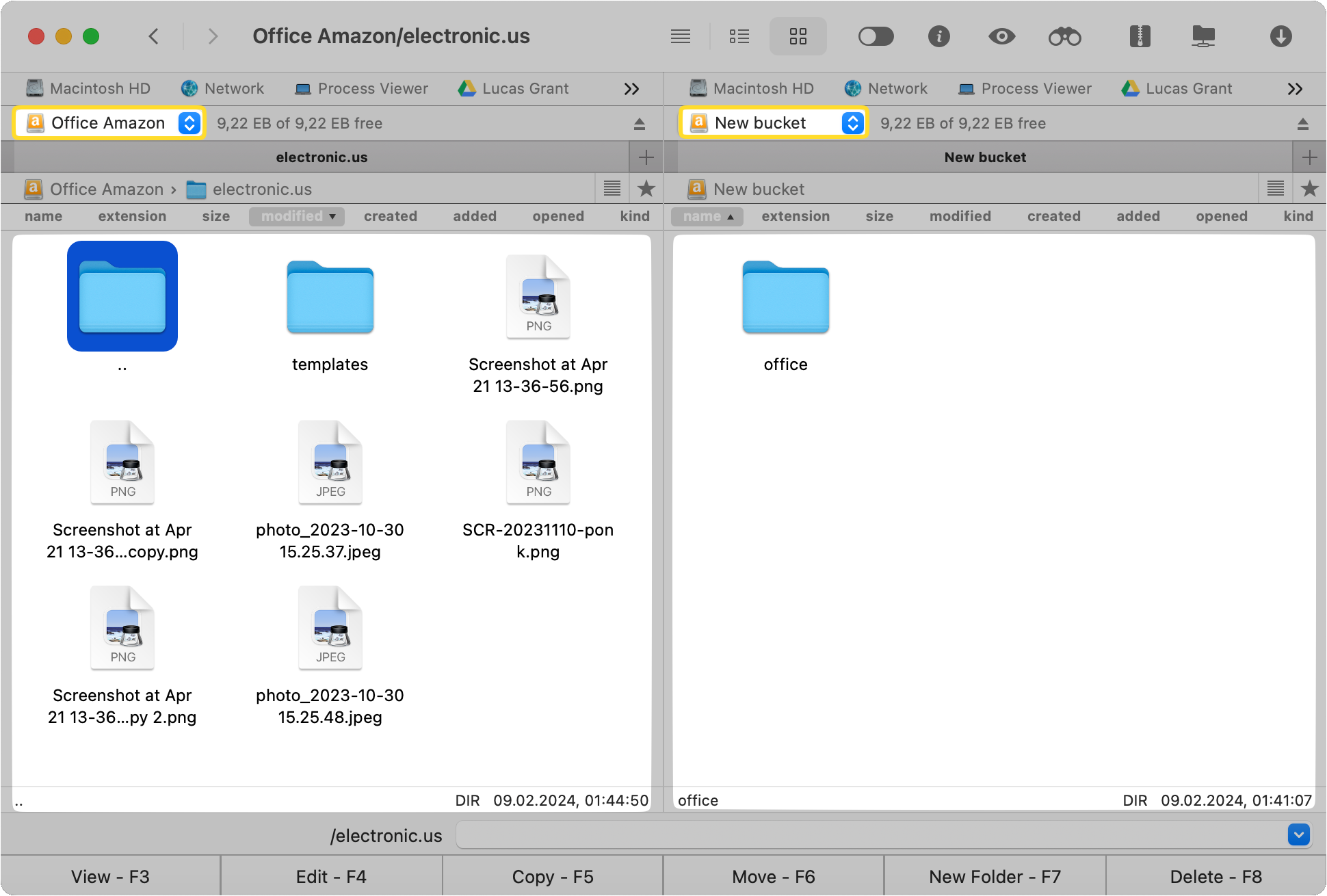1327x896 pixels.
Task: Expand the New bucket dropdown selector
Action: coord(852,123)
